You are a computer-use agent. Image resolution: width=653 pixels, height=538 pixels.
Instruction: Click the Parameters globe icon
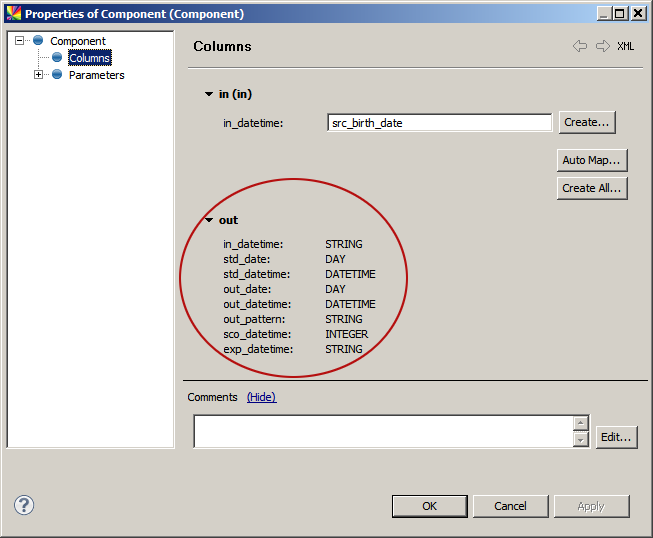point(57,75)
